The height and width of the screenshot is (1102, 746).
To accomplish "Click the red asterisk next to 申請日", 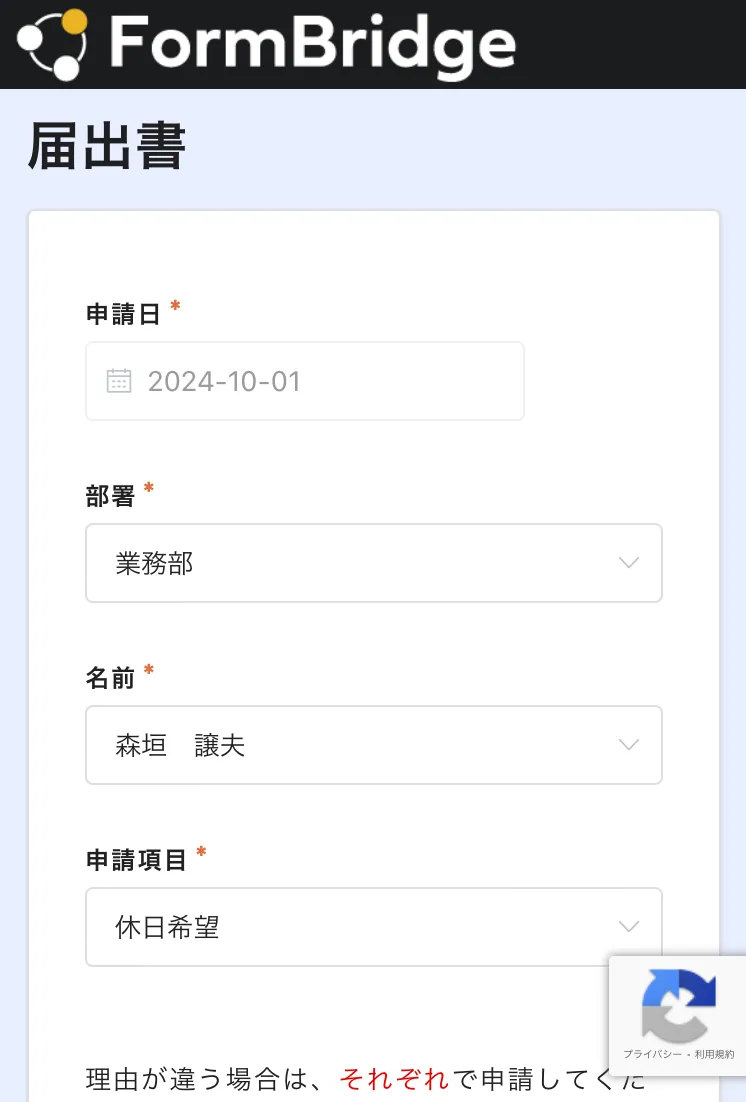I will point(175,306).
